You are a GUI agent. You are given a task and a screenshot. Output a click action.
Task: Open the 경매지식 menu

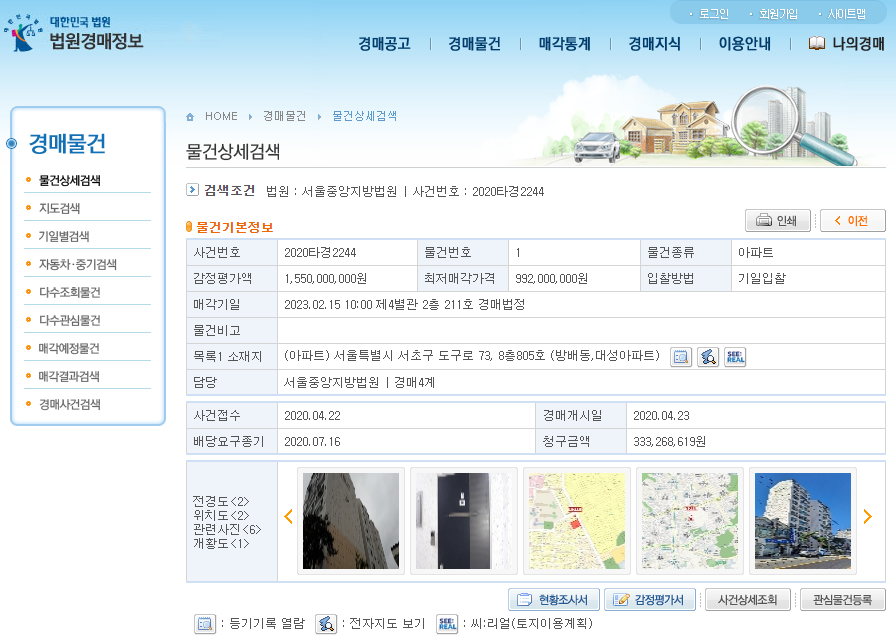tap(654, 44)
